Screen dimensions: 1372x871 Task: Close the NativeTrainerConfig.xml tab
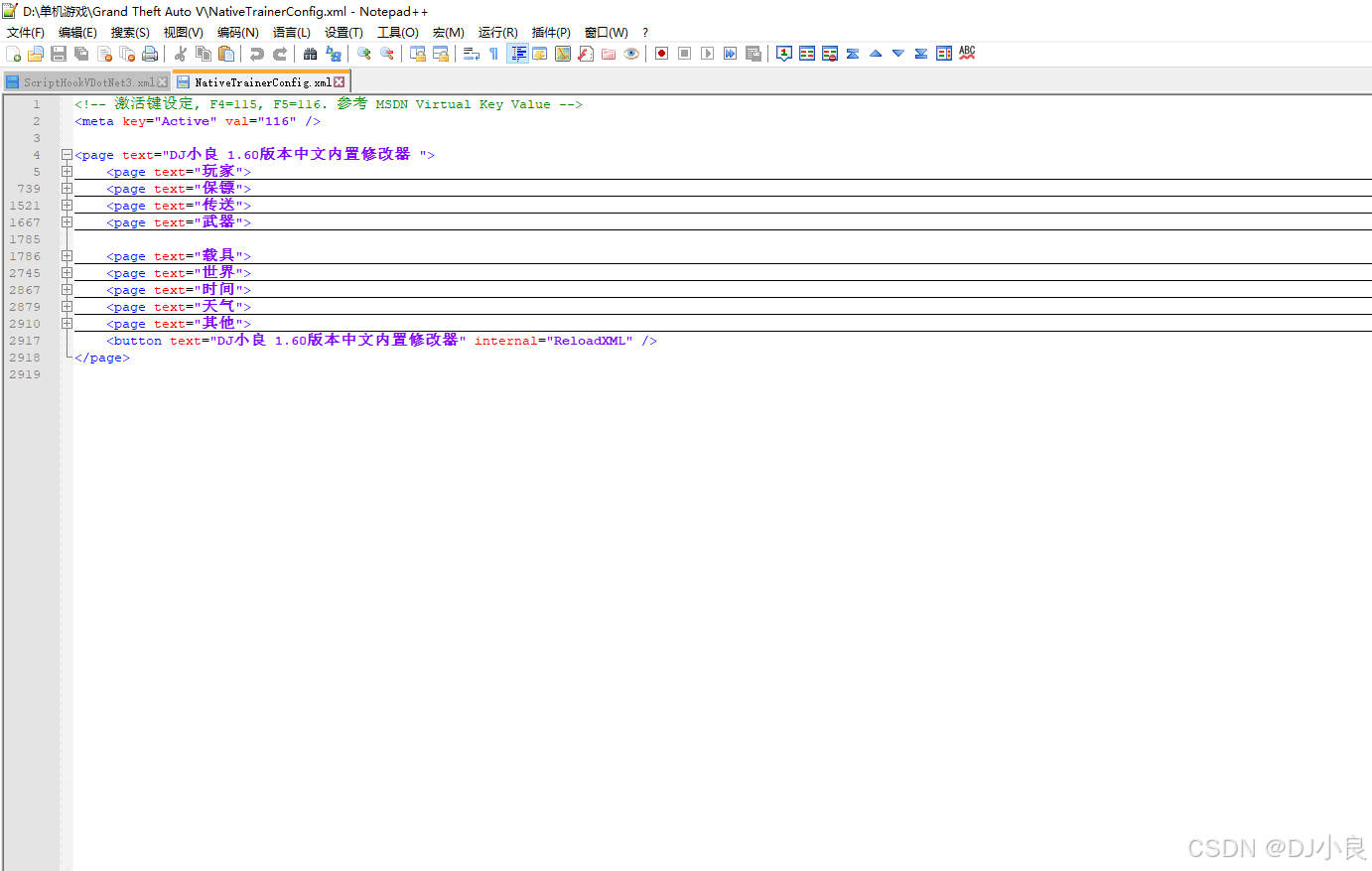(x=340, y=82)
